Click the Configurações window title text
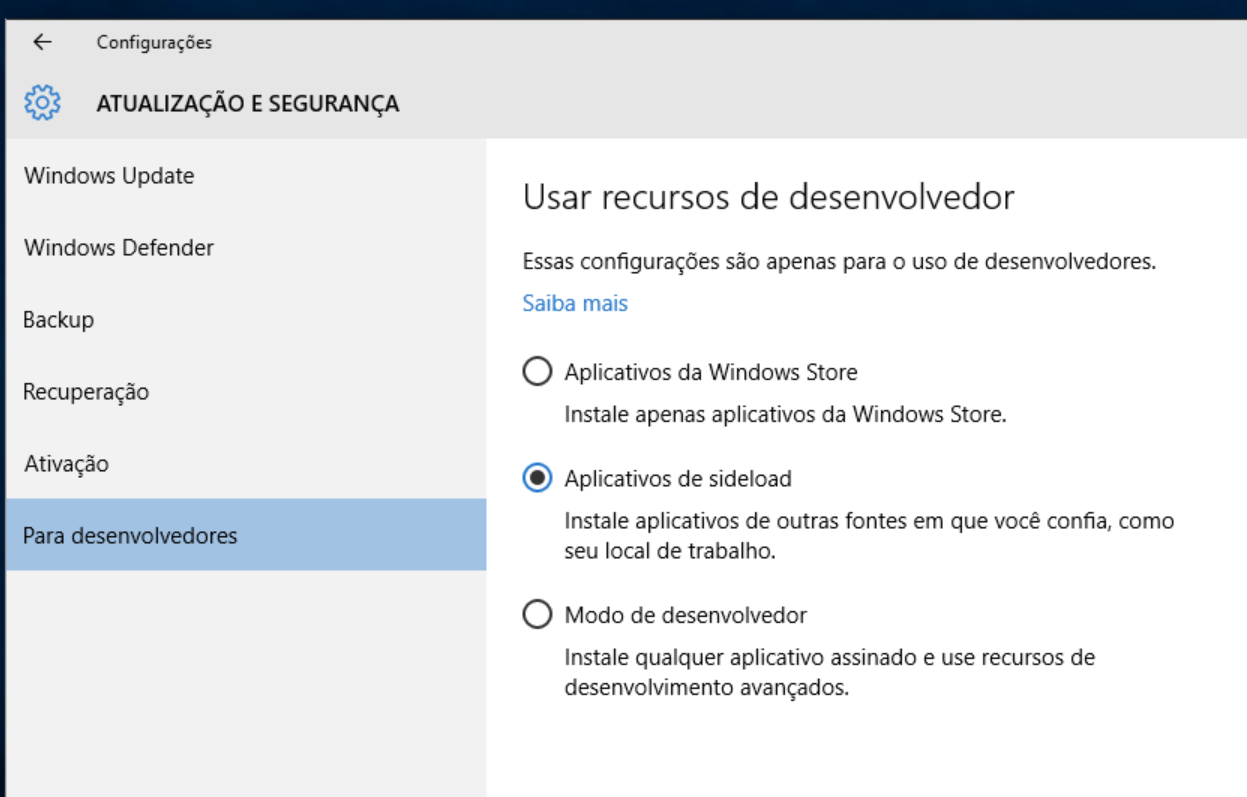The image size is (1247, 797). point(154,42)
